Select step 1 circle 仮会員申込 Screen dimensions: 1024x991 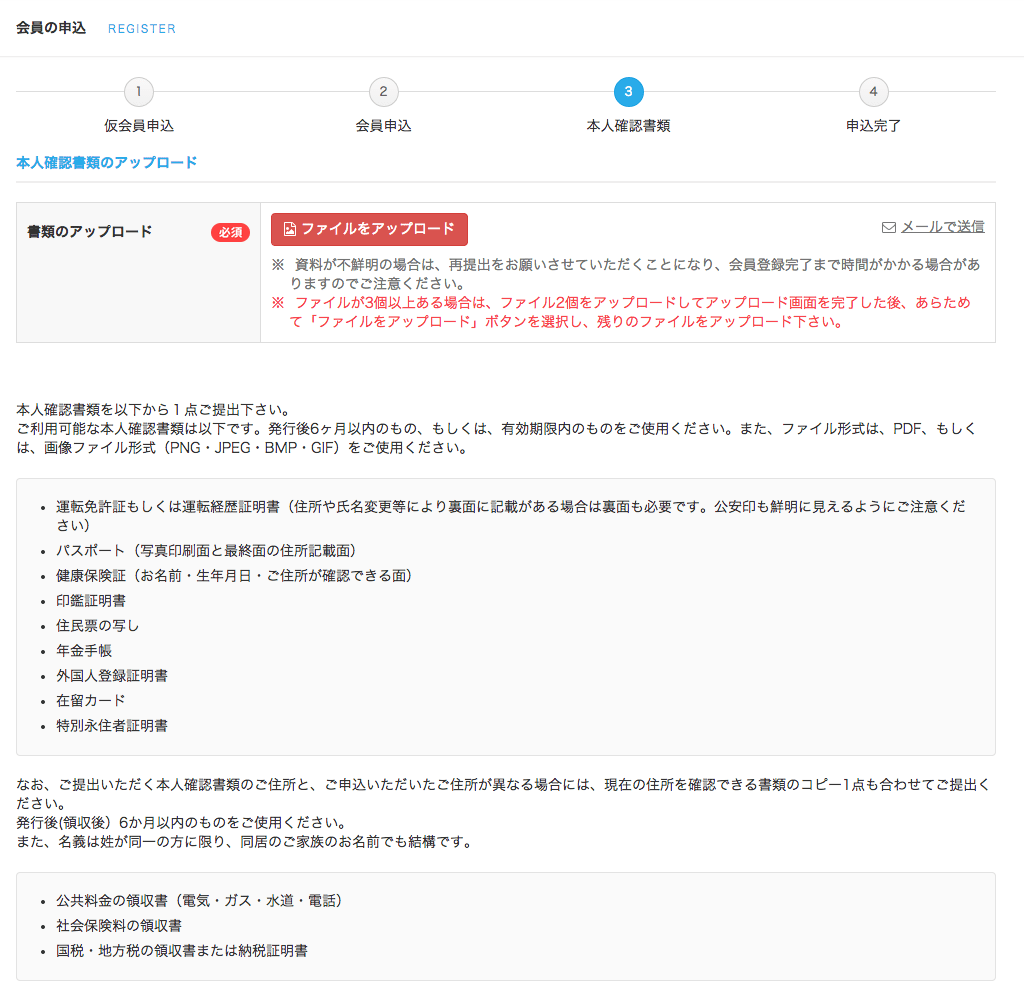138,92
